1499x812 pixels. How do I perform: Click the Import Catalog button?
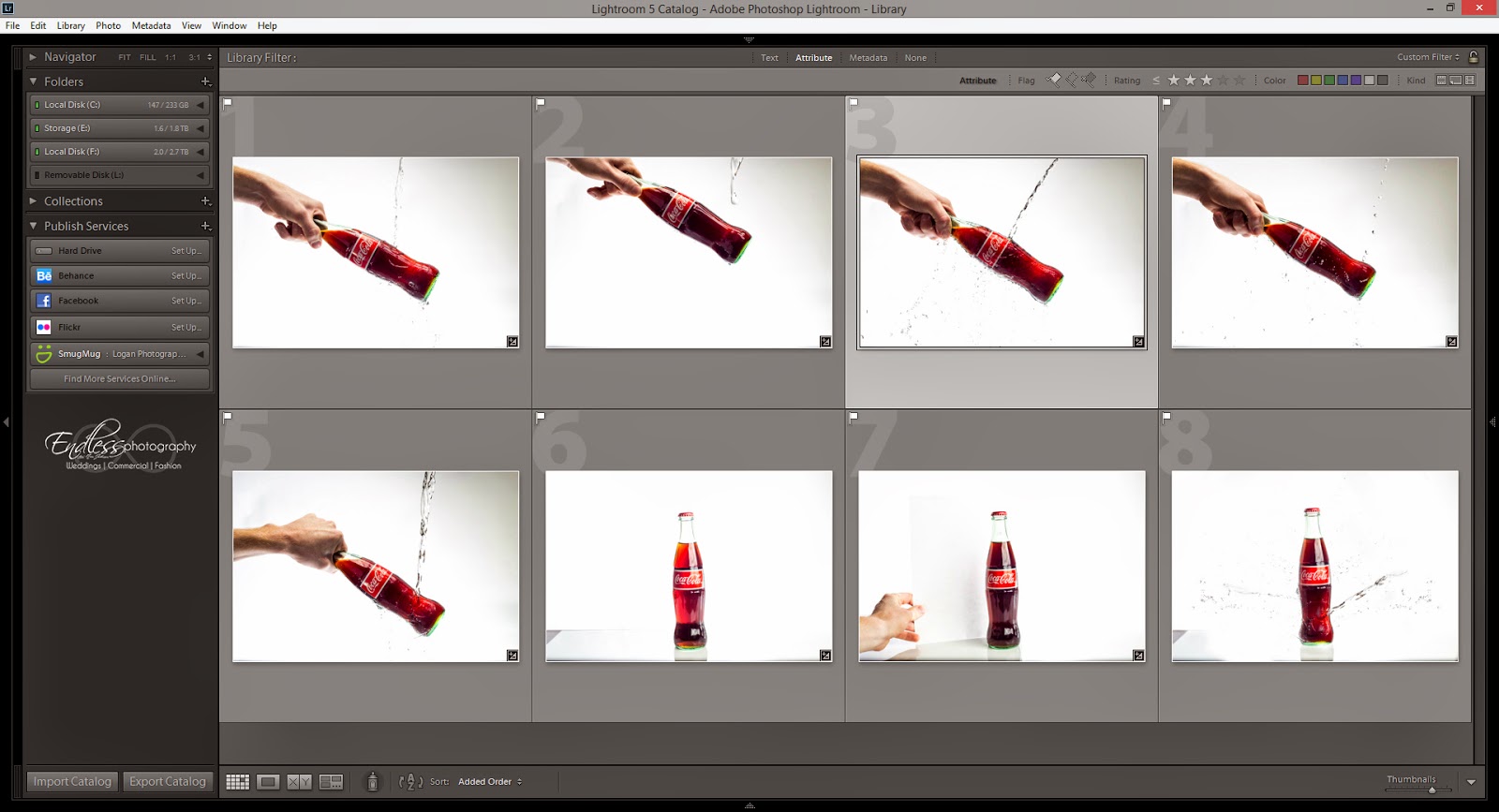click(72, 782)
